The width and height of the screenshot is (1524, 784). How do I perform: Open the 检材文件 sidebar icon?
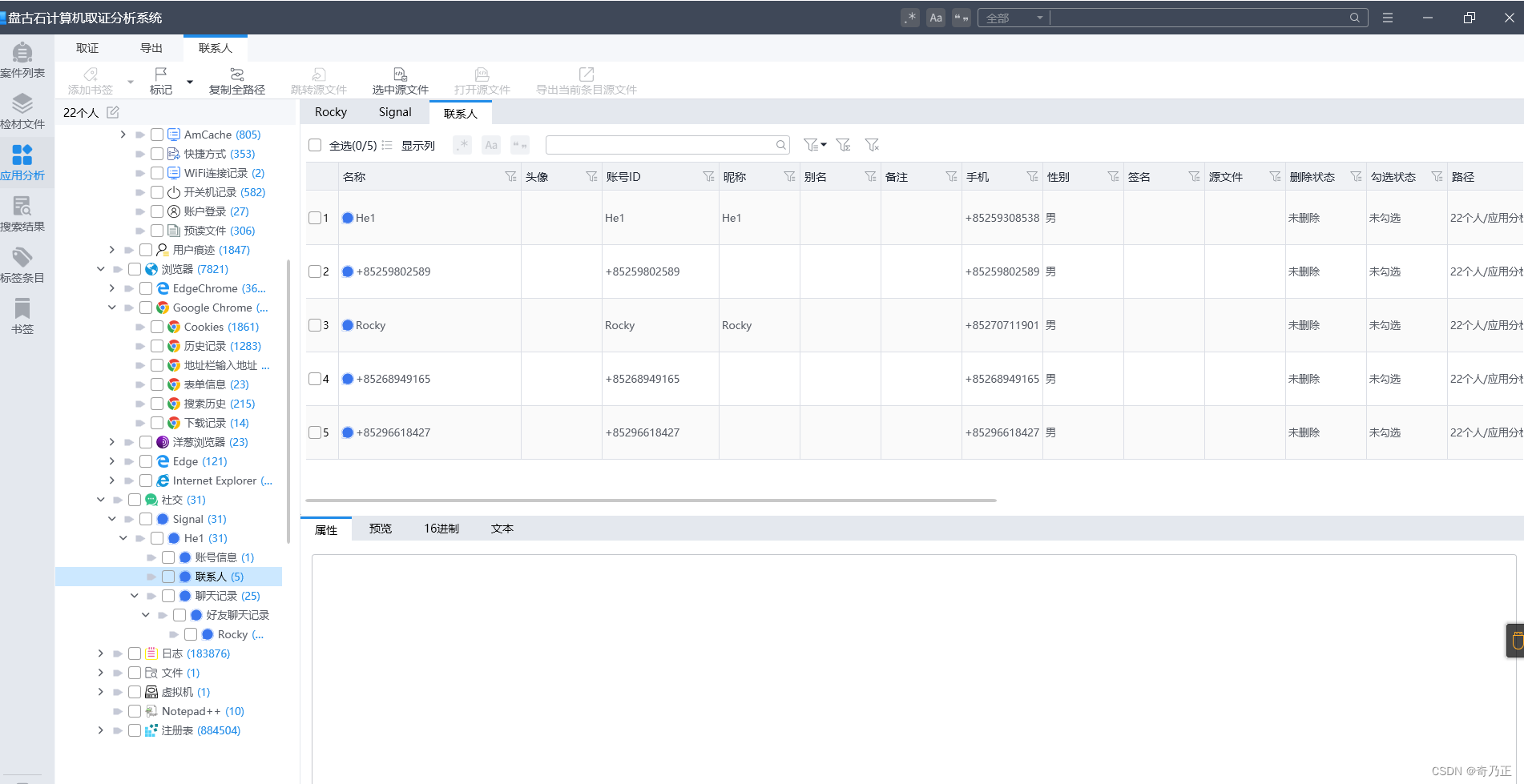[x=22, y=103]
